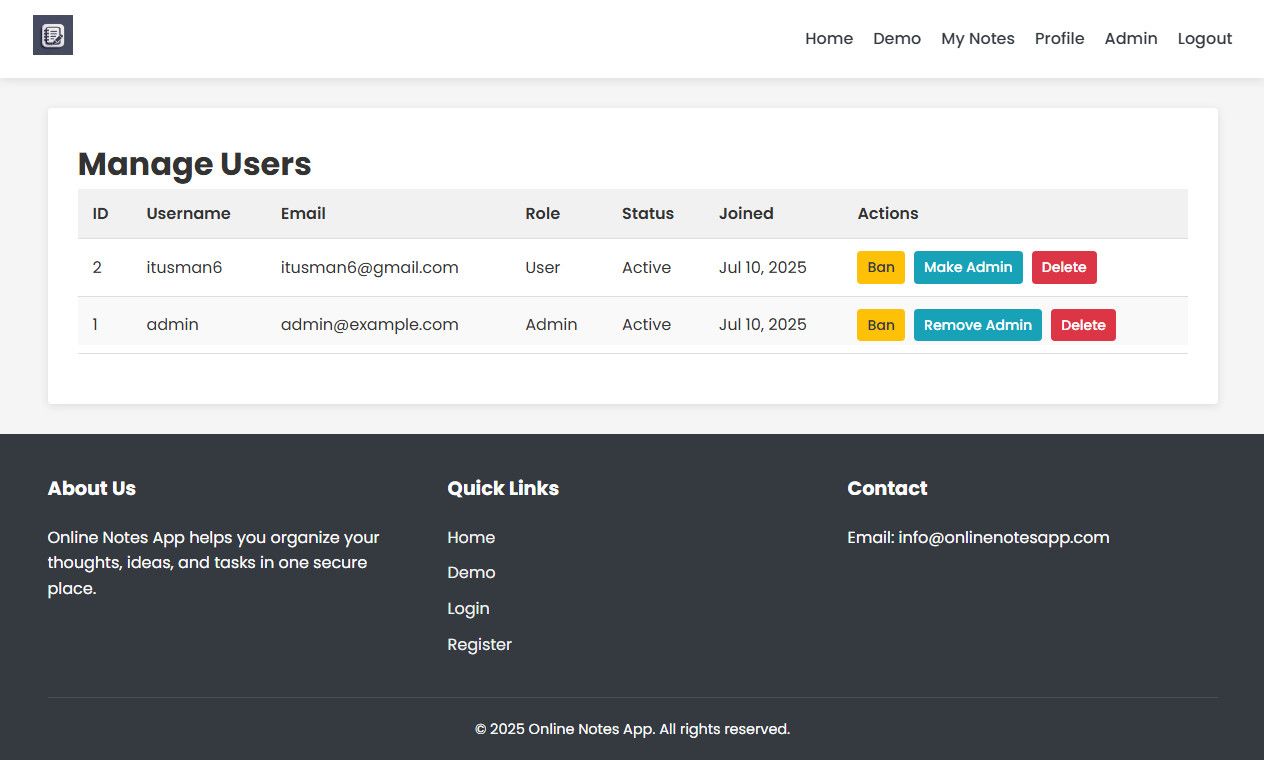Click the Logout link

pos(1204,39)
